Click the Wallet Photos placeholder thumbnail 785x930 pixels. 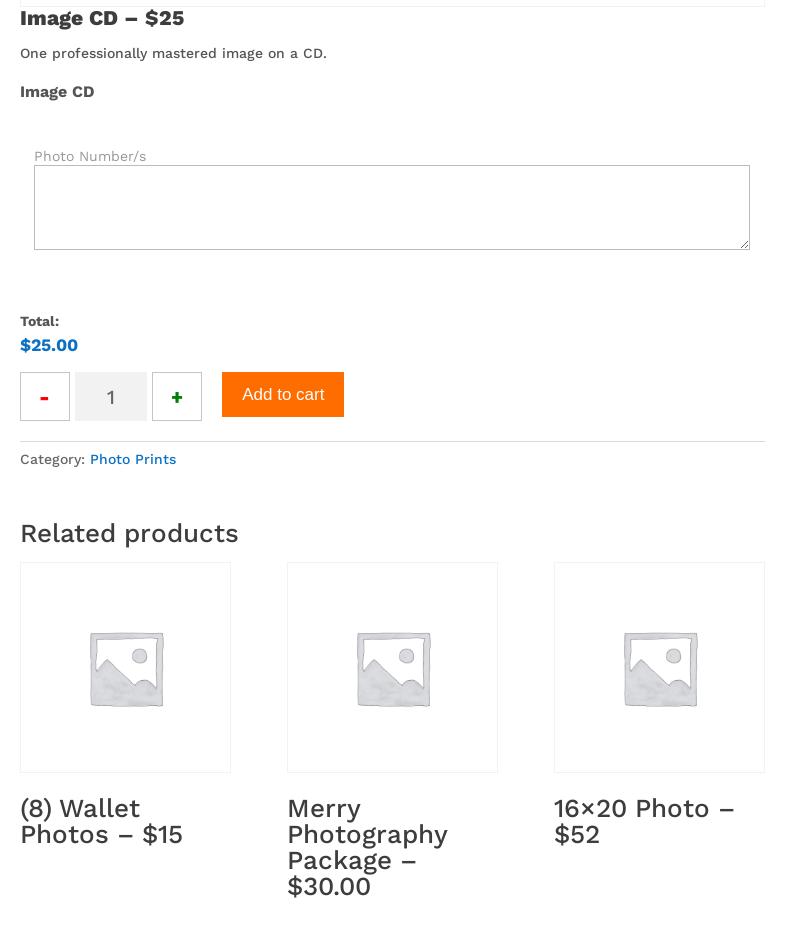tap(125, 667)
